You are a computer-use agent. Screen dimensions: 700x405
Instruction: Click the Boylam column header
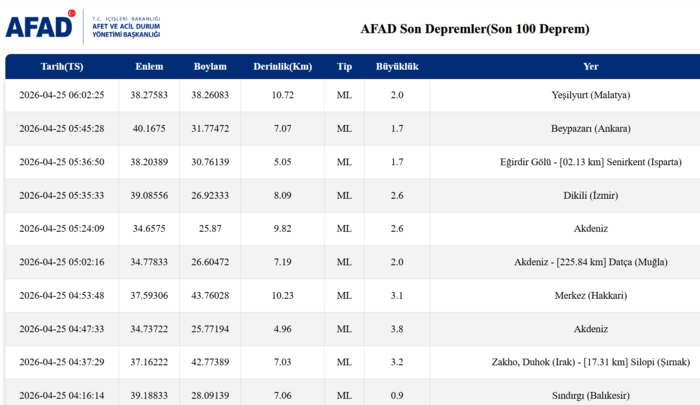tap(210, 67)
